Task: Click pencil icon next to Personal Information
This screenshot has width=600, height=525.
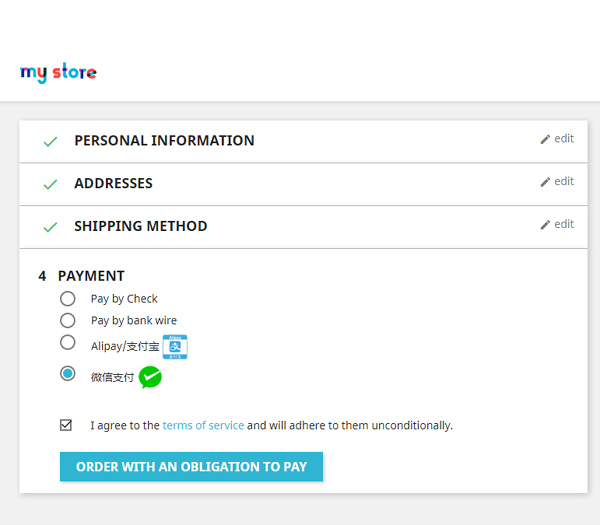Action: coord(545,139)
